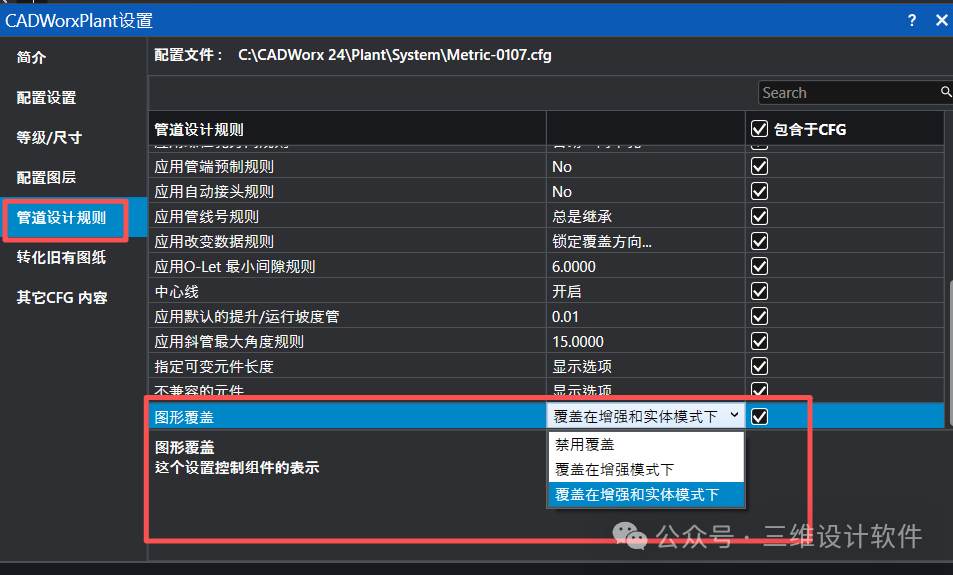The height and width of the screenshot is (575, 953).
Task: Click the config file path text
Action: [x=395, y=55]
